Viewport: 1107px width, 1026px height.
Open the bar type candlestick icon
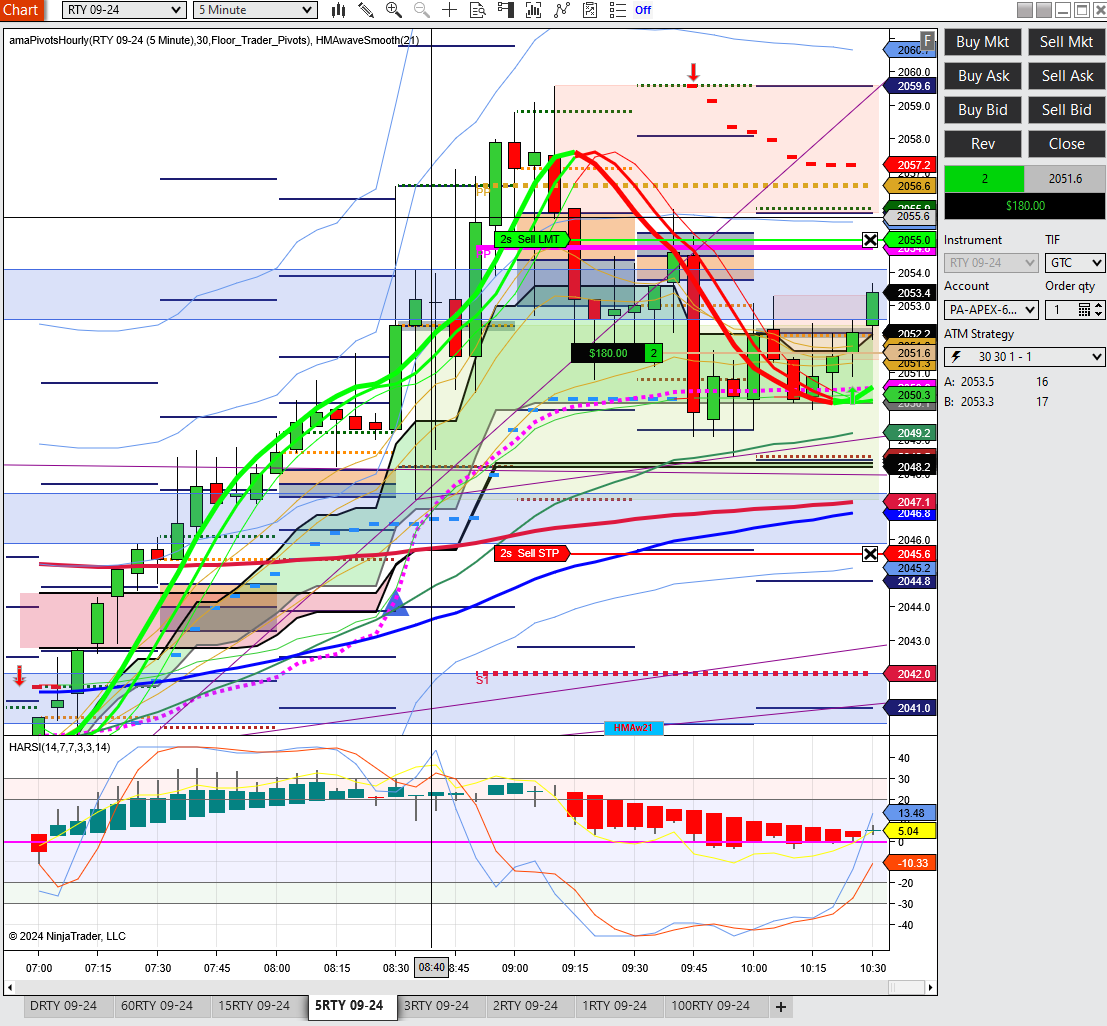click(339, 10)
